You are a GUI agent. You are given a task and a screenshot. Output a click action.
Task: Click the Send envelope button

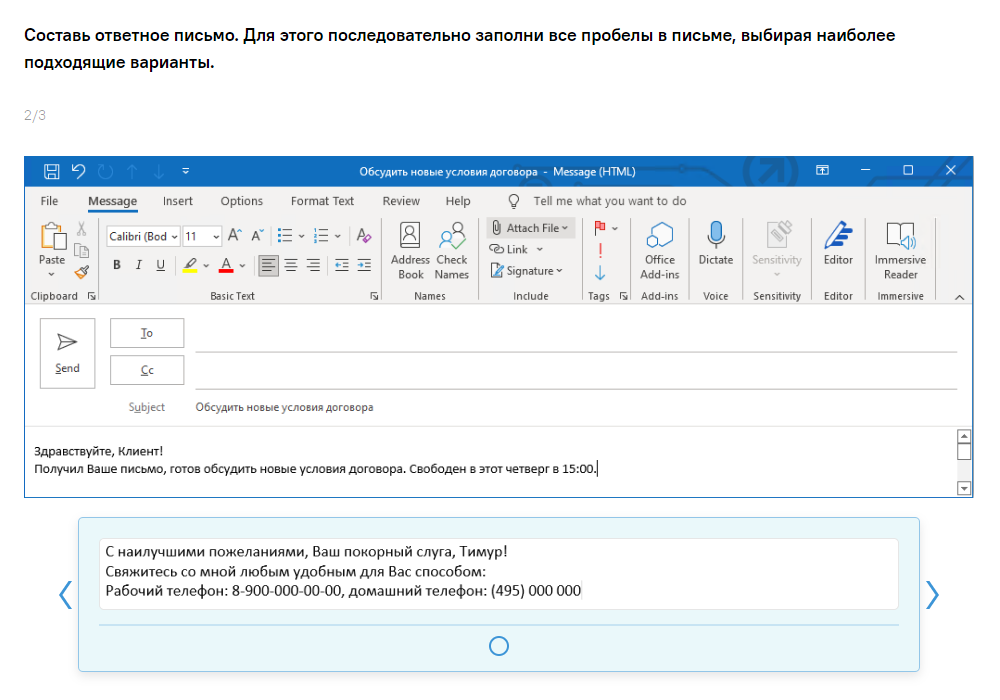coord(67,352)
